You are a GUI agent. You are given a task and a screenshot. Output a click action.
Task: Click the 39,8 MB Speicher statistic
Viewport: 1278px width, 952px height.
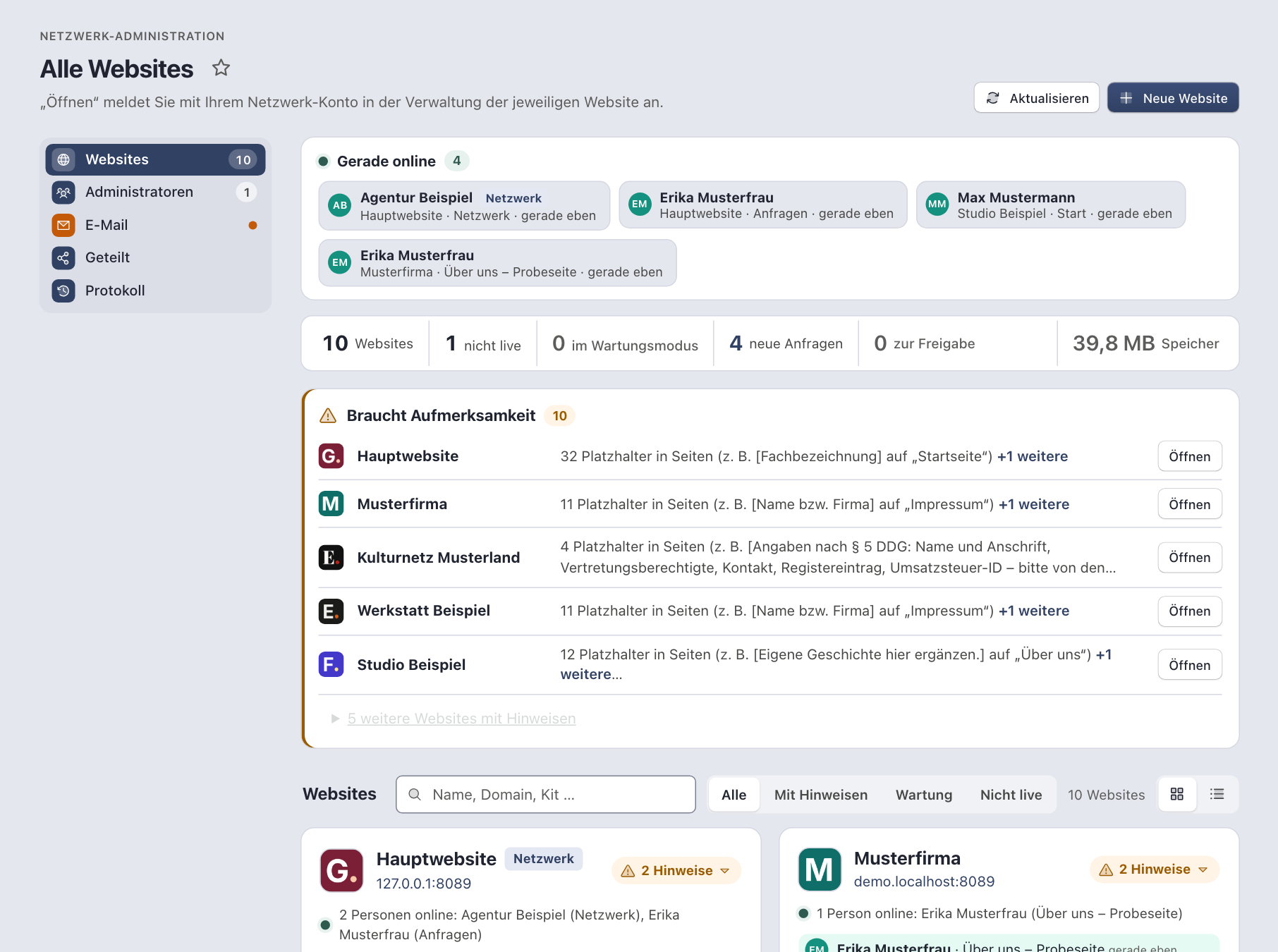click(1145, 343)
